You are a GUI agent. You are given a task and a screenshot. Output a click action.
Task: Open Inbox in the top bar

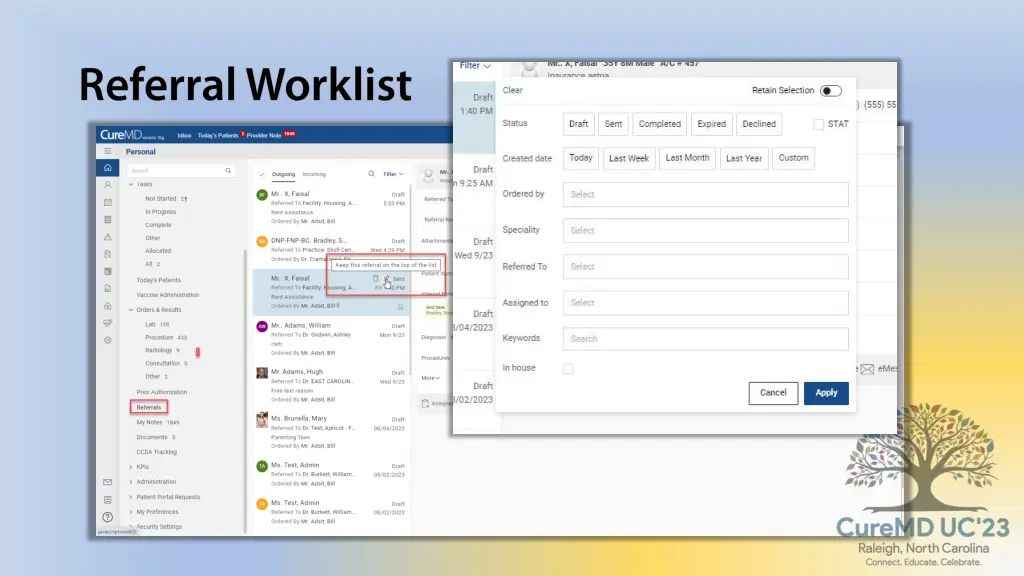click(184, 135)
